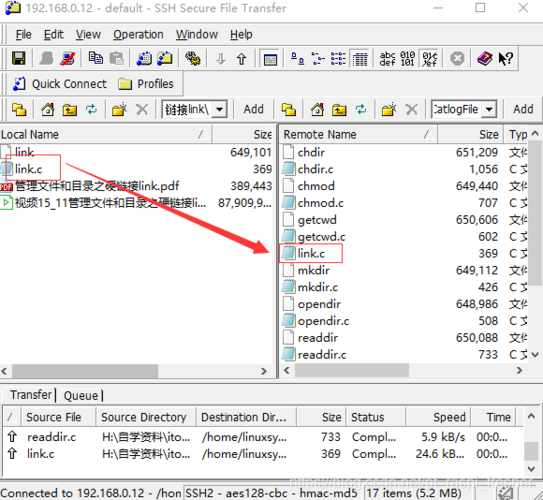Open the Window menu
Viewport: 543px width, 500px height.
tap(197, 34)
